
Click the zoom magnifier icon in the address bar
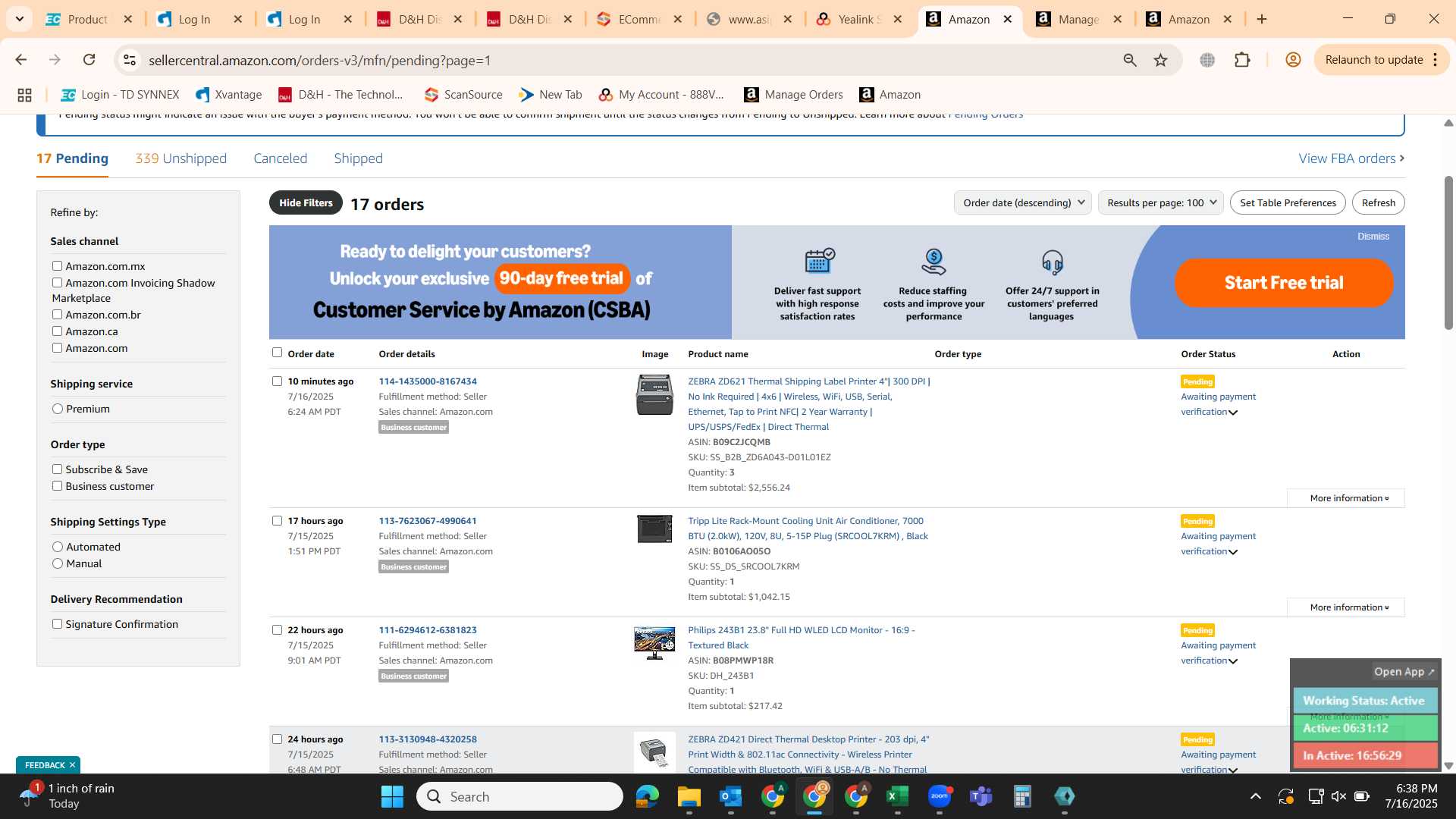[1130, 60]
